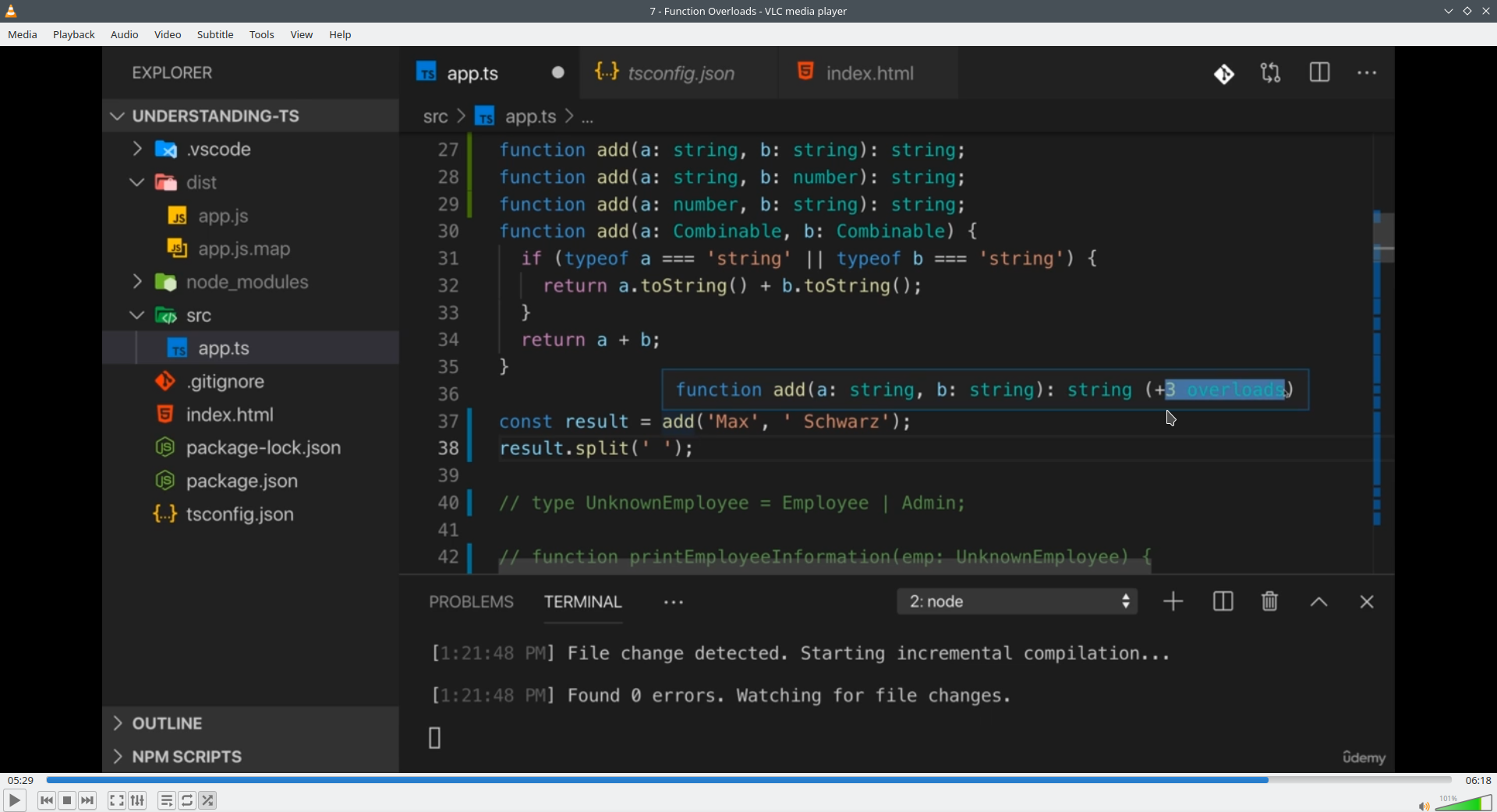The width and height of the screenshot is (1497, 812).
Task: Click the open changes compare icon
Action: (1271, 73)
